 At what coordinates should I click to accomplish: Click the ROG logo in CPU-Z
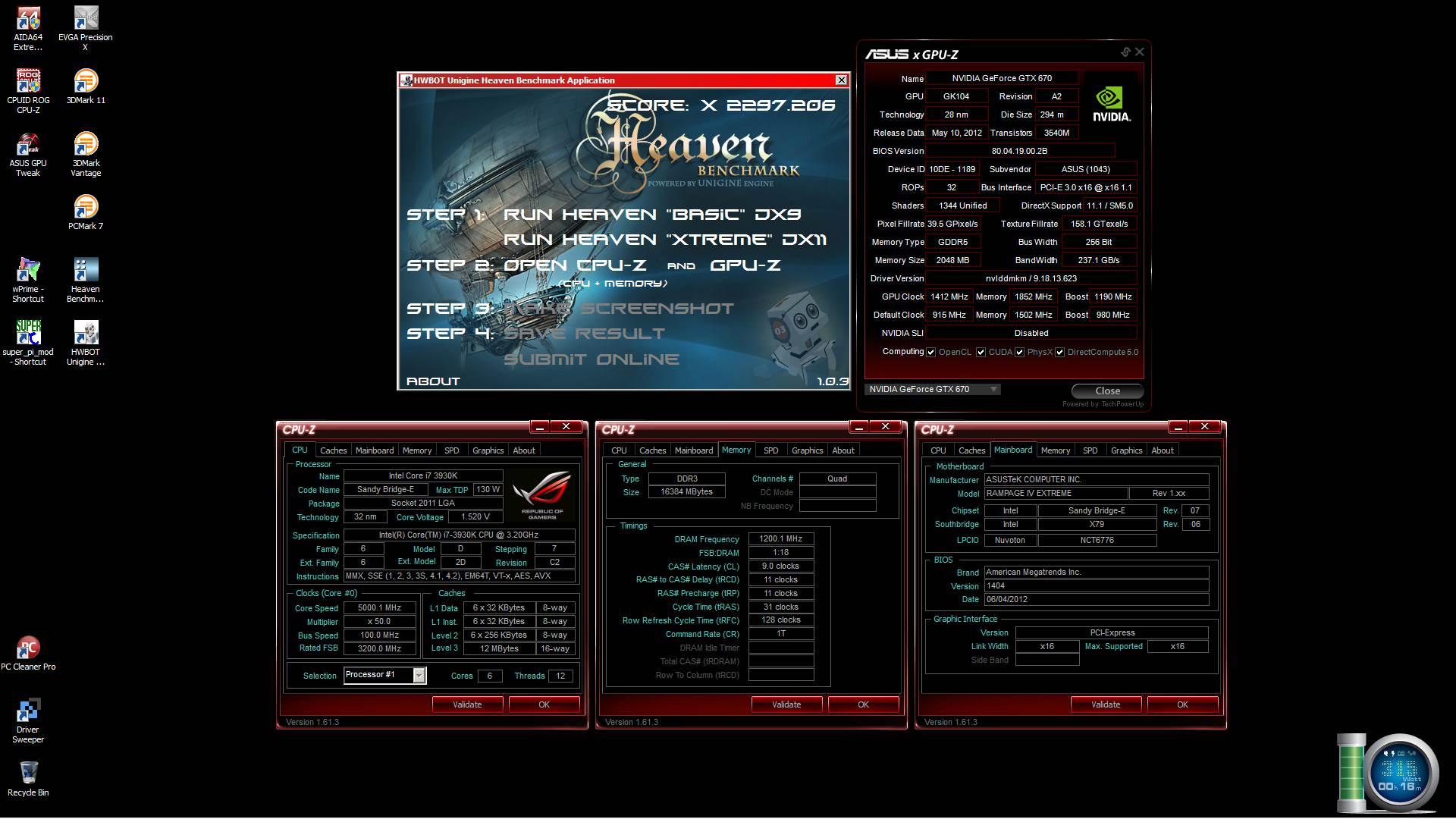(541, 494)
